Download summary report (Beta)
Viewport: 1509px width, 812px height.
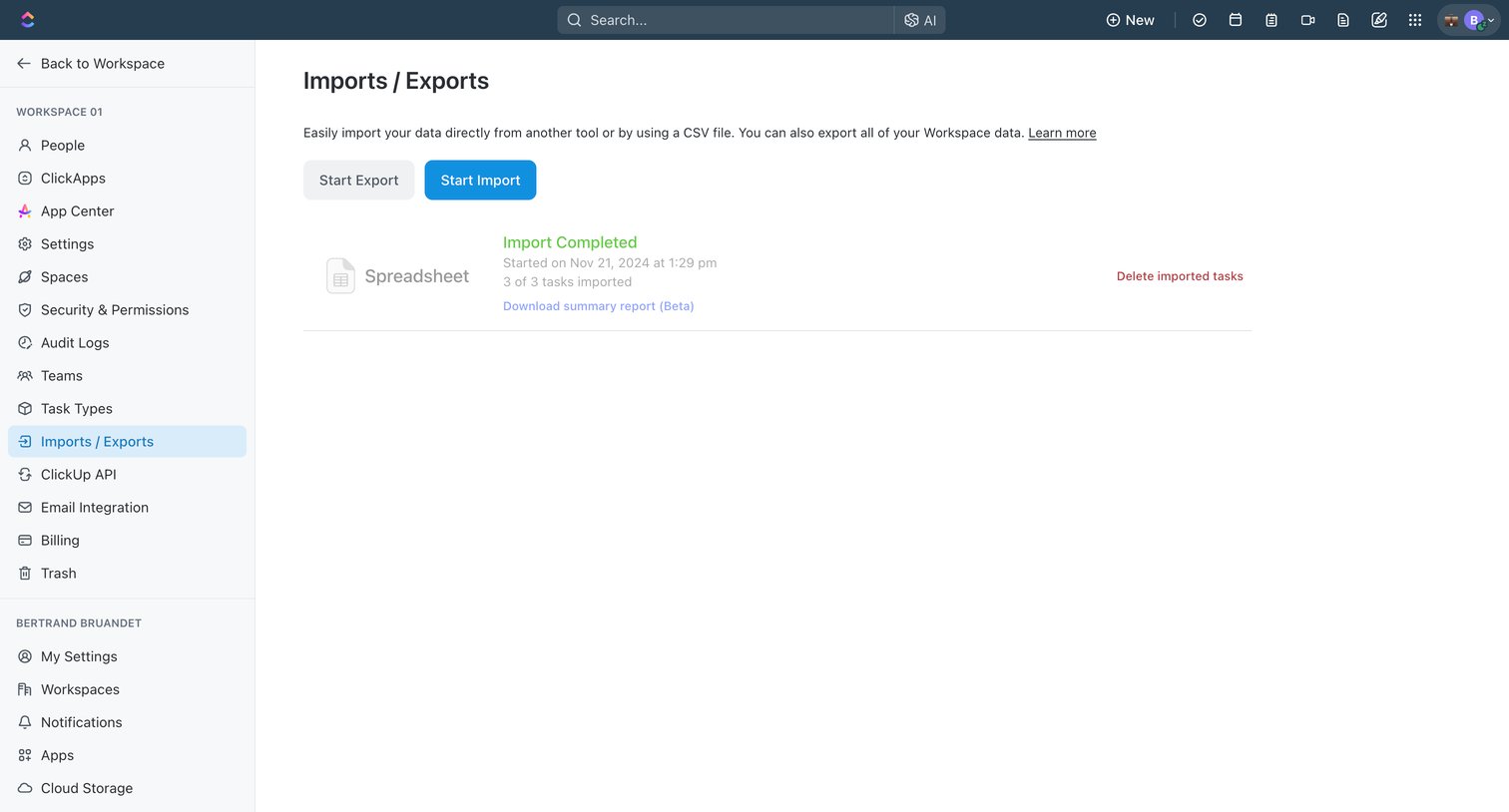[598, 306]
